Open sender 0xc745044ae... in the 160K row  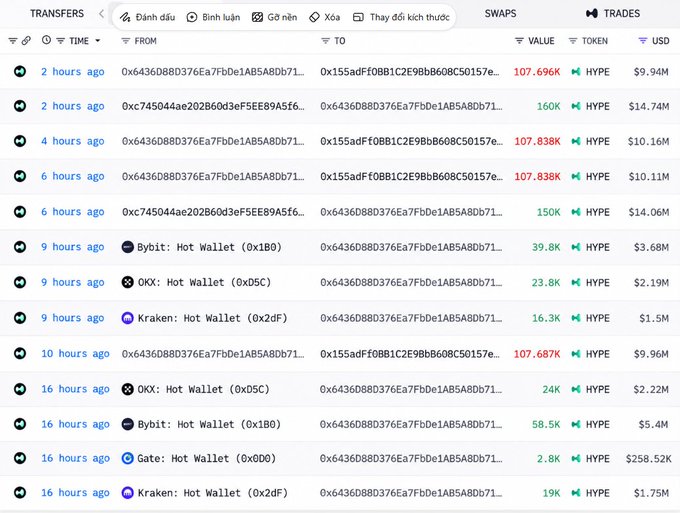[x=213, y=106]
